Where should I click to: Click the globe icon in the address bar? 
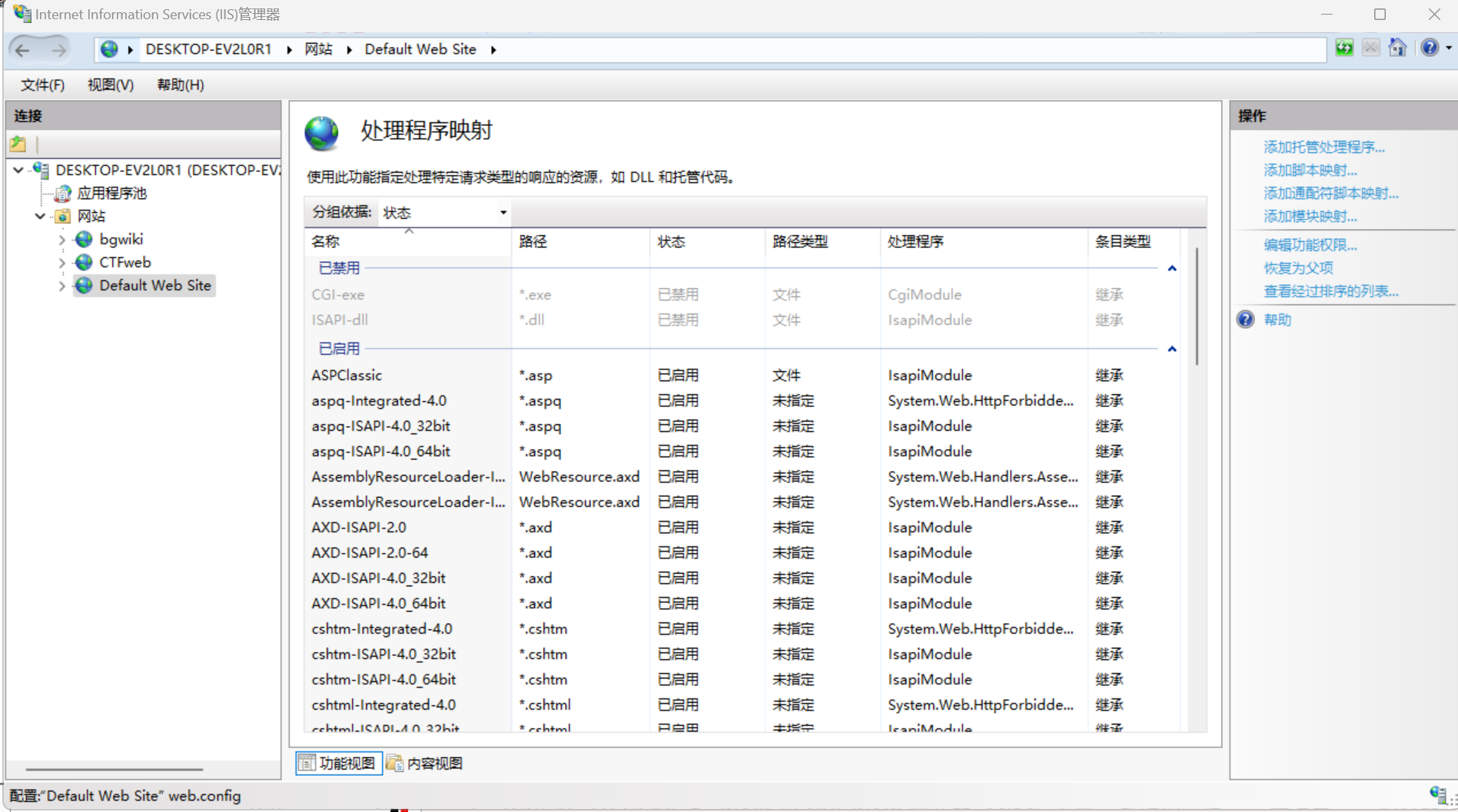110,49
